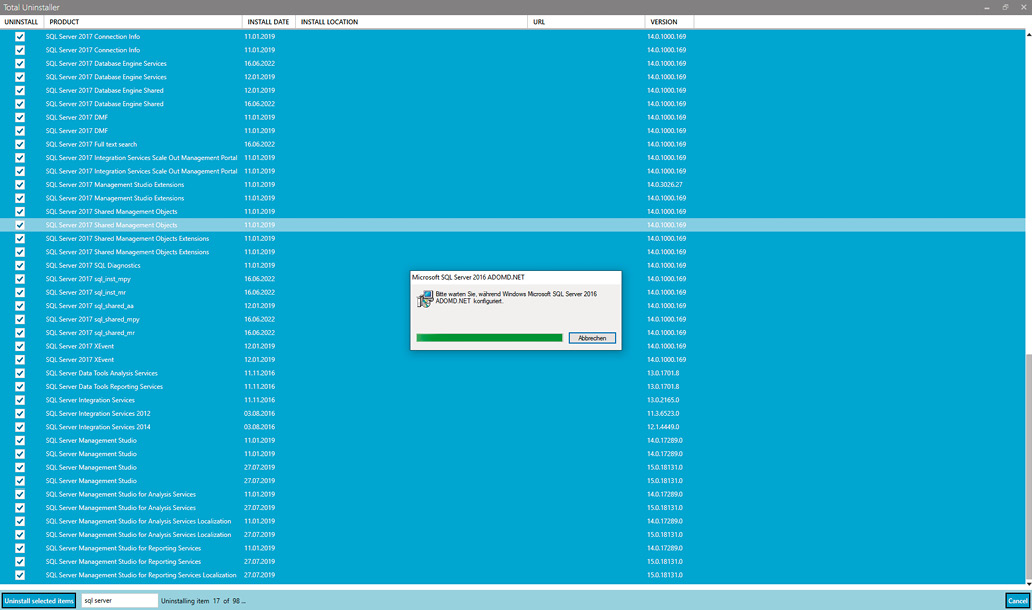Select the 'SQL Server 2017 Full text search' name
The width and height of the screenshot is (1032, 610).
coord(91,144)
